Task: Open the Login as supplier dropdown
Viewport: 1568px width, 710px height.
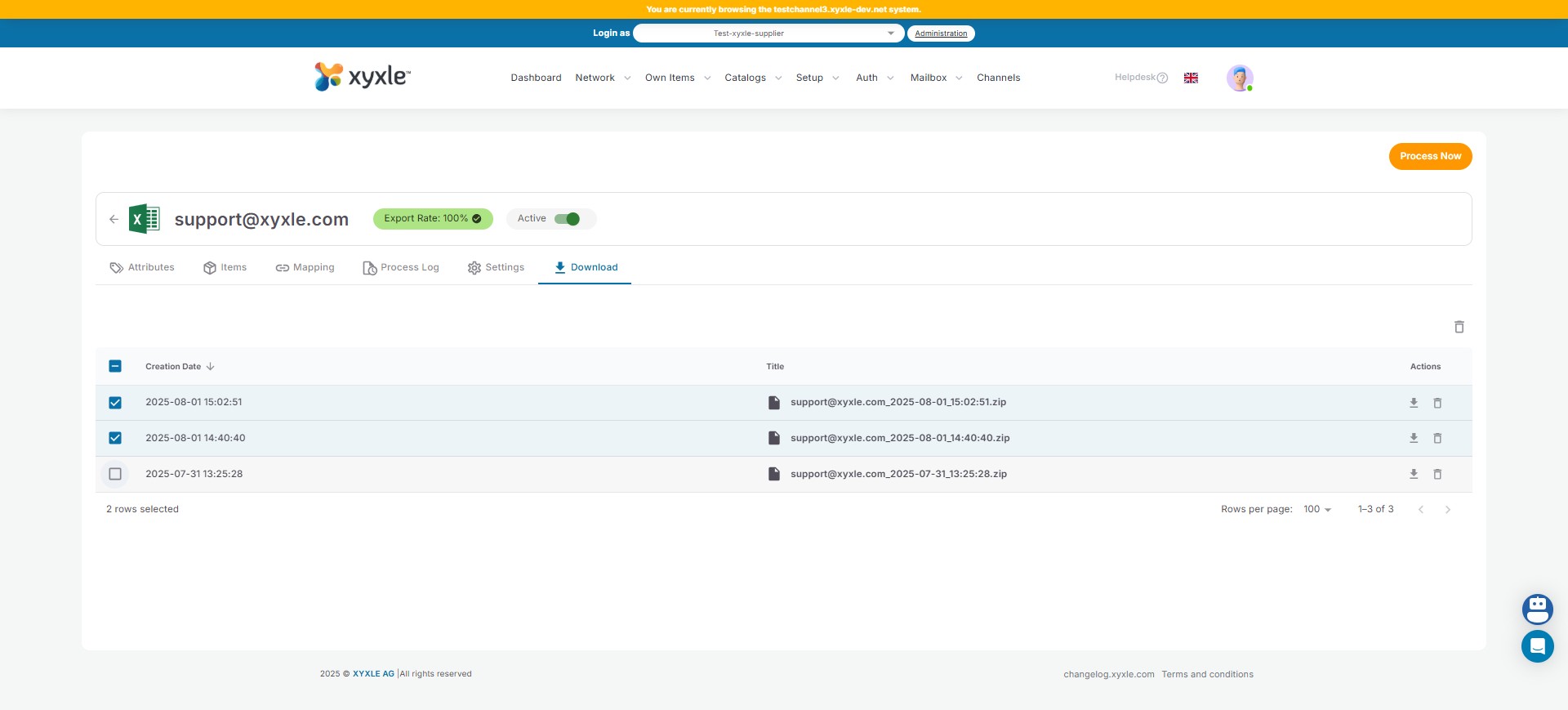Action: click(768, 33)
